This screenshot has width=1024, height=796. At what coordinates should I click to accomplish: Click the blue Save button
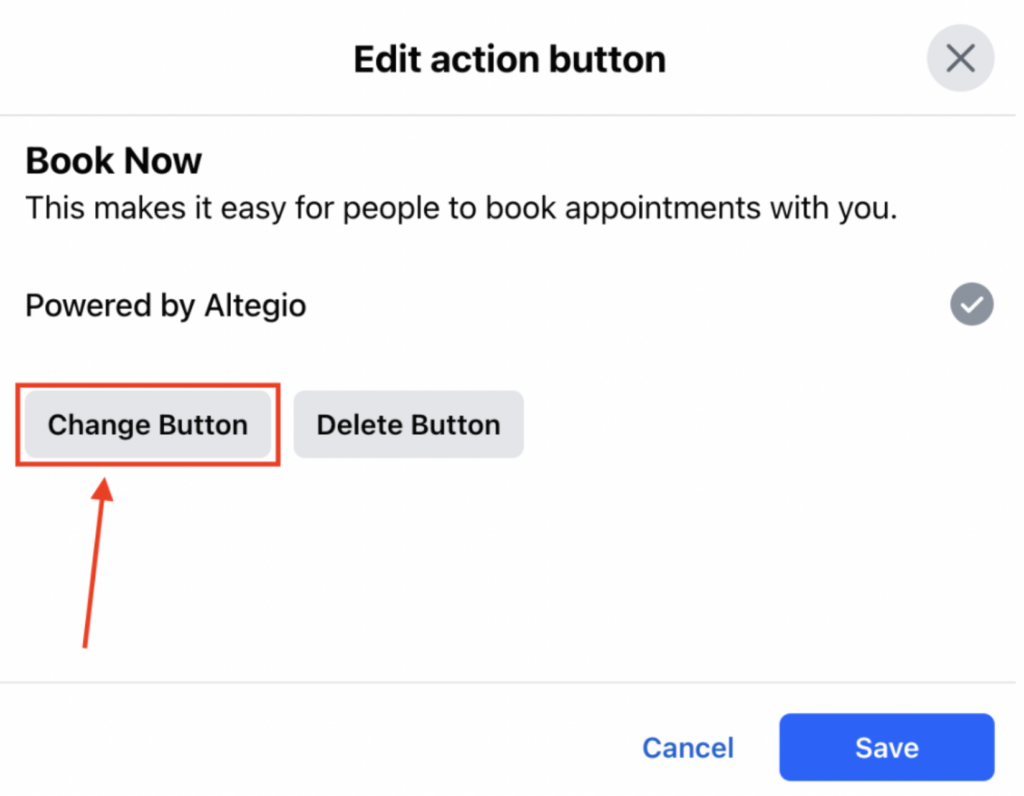tap(886, 748)
